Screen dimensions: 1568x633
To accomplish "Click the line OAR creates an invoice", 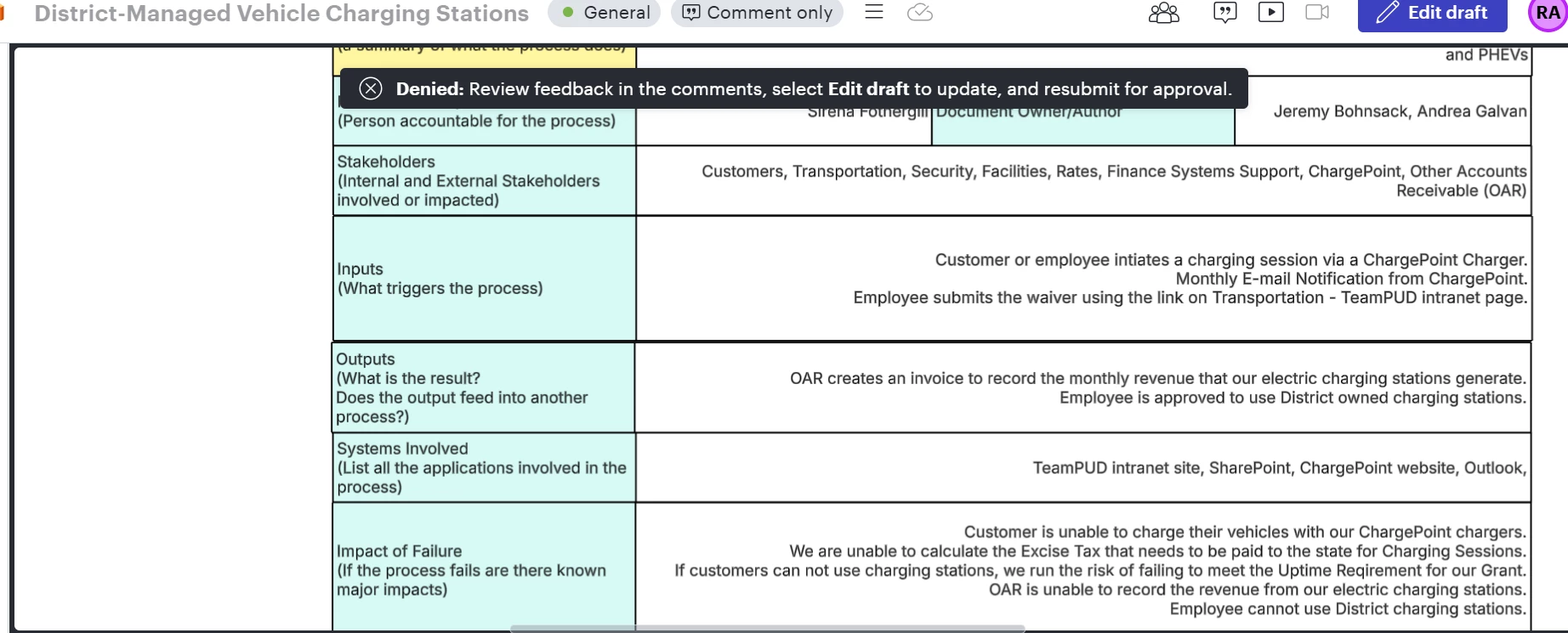I will tap(1157, 378).
